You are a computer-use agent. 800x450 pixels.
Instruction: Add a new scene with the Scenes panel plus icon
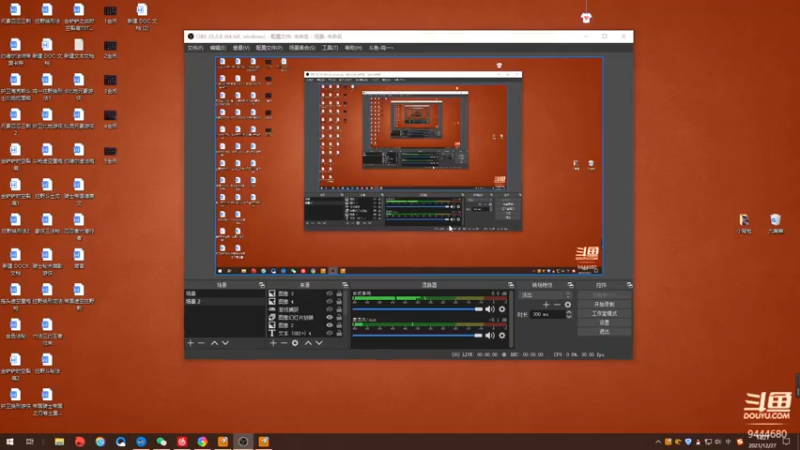(190, 343)
